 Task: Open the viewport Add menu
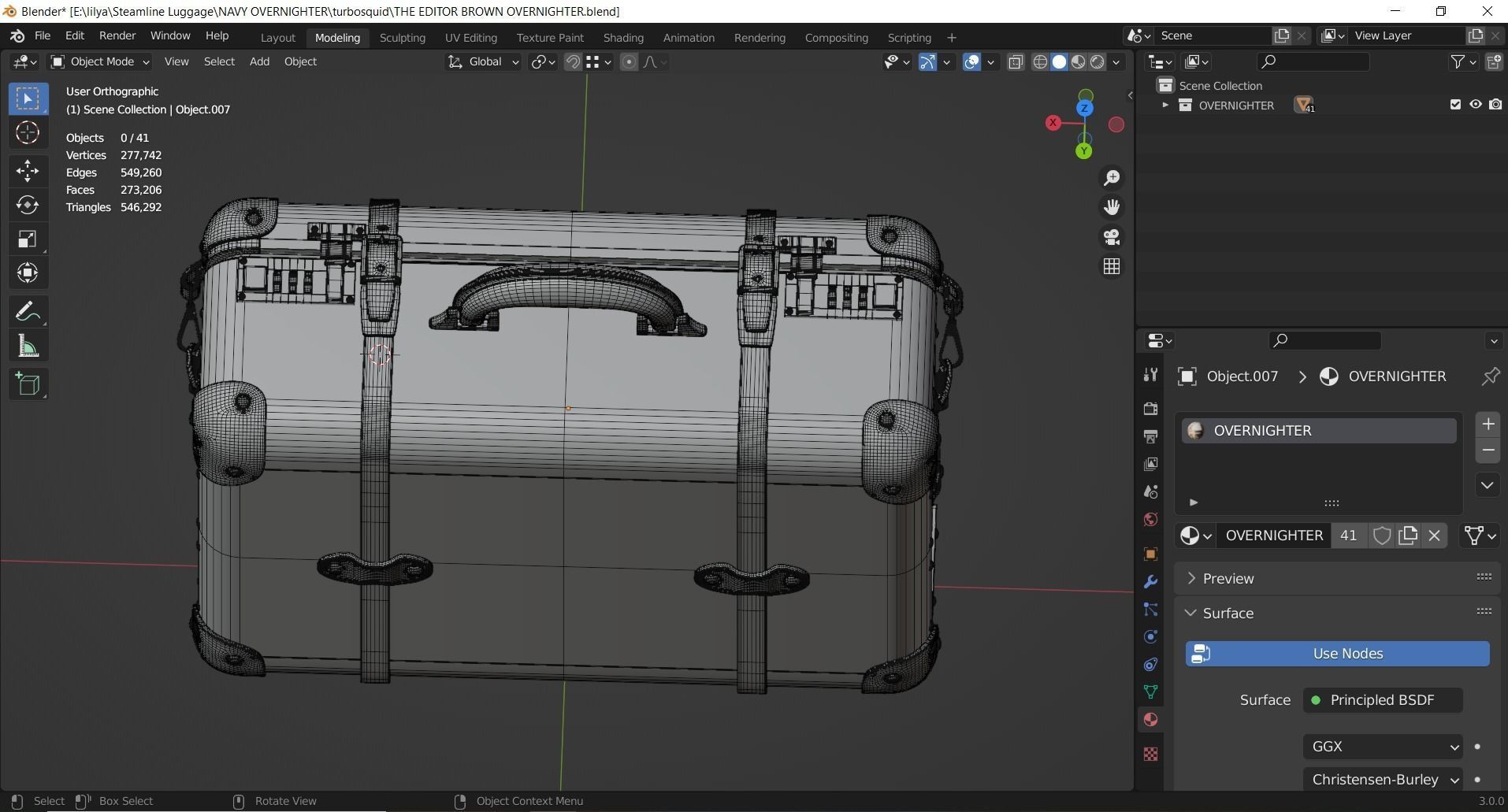click(x=259, y=61)
